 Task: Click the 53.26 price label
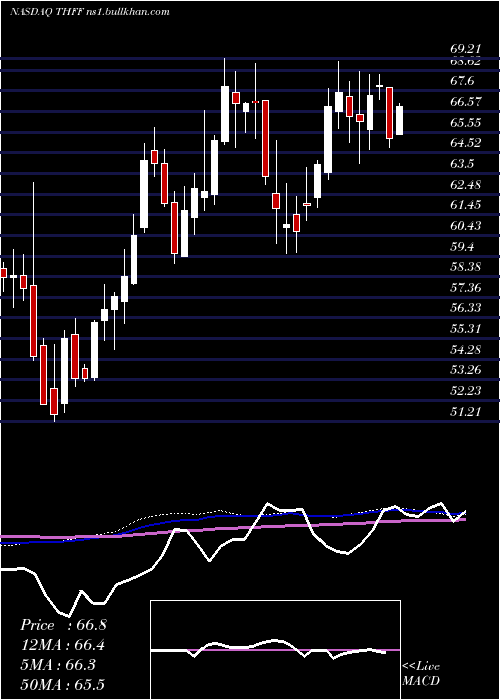click(x=466, y=370)
